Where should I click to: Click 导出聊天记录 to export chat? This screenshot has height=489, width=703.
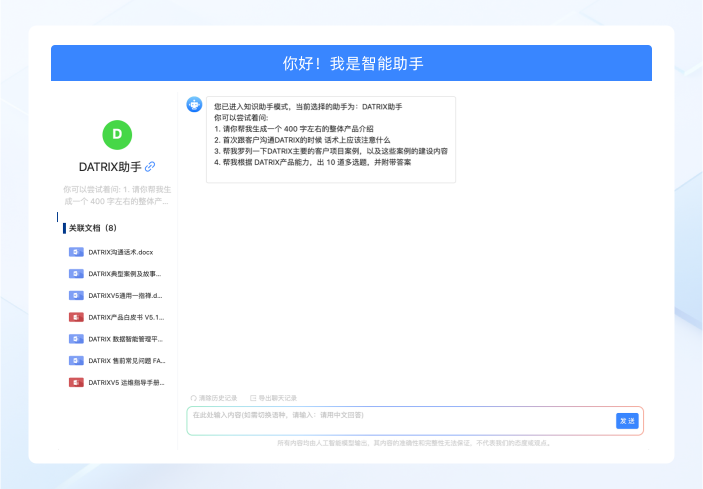point(273,398)
